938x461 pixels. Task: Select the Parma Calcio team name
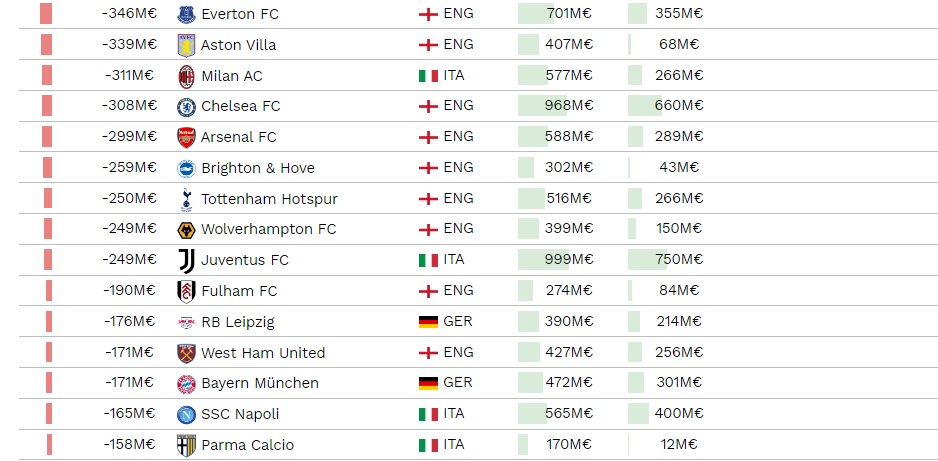(x=248, y=445)
